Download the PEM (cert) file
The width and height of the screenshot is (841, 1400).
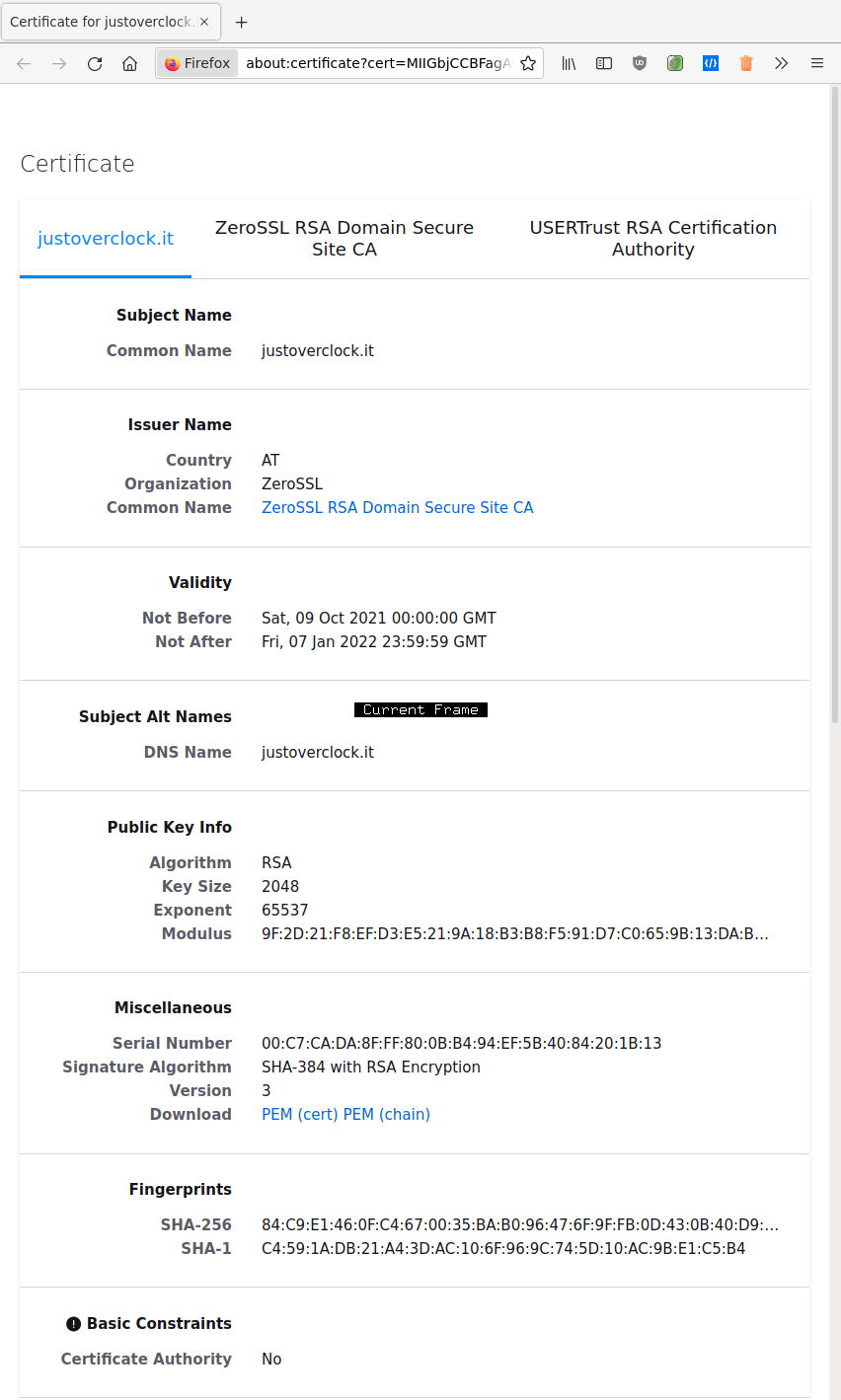click(300, 1114)
